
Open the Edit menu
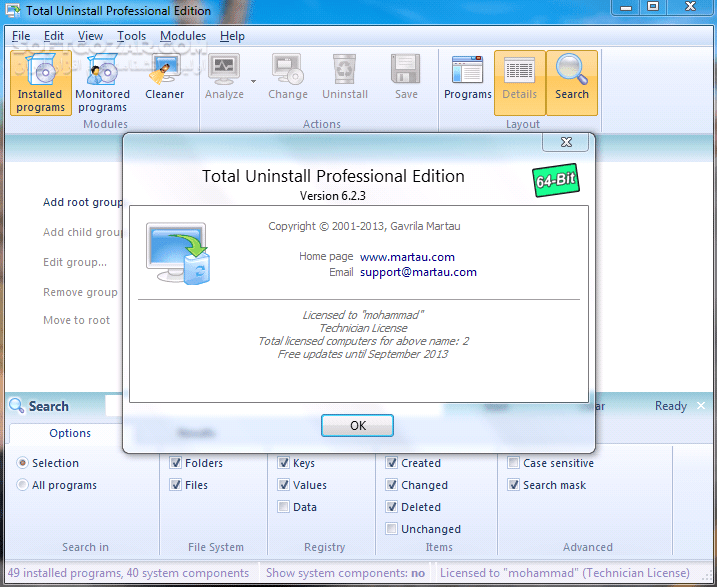pos(54,36)
